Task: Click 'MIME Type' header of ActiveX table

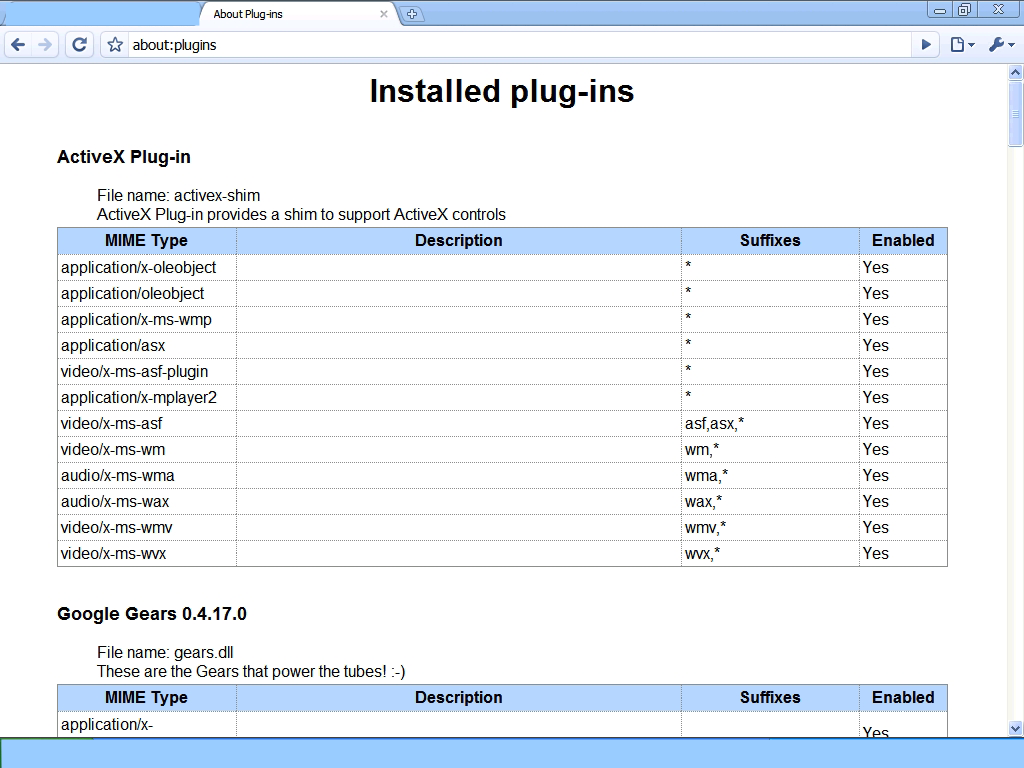Action: point(146,240)
